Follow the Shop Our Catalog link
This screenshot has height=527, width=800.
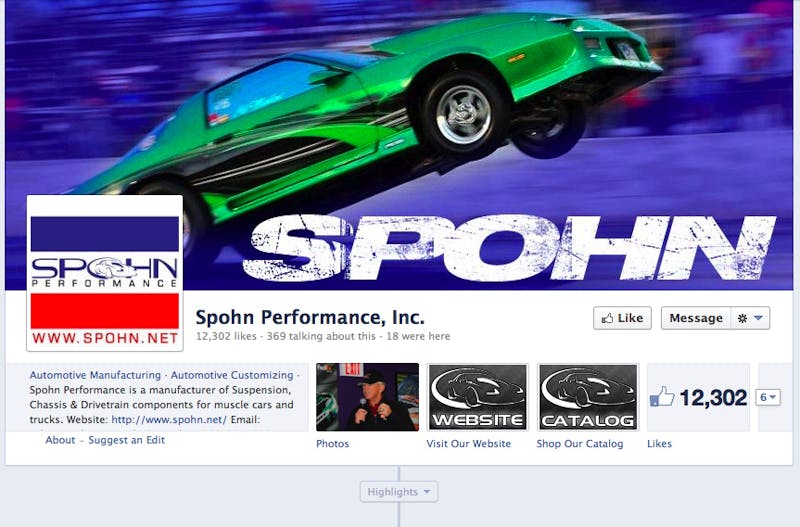pyautogui.click(x=580, y=443)
